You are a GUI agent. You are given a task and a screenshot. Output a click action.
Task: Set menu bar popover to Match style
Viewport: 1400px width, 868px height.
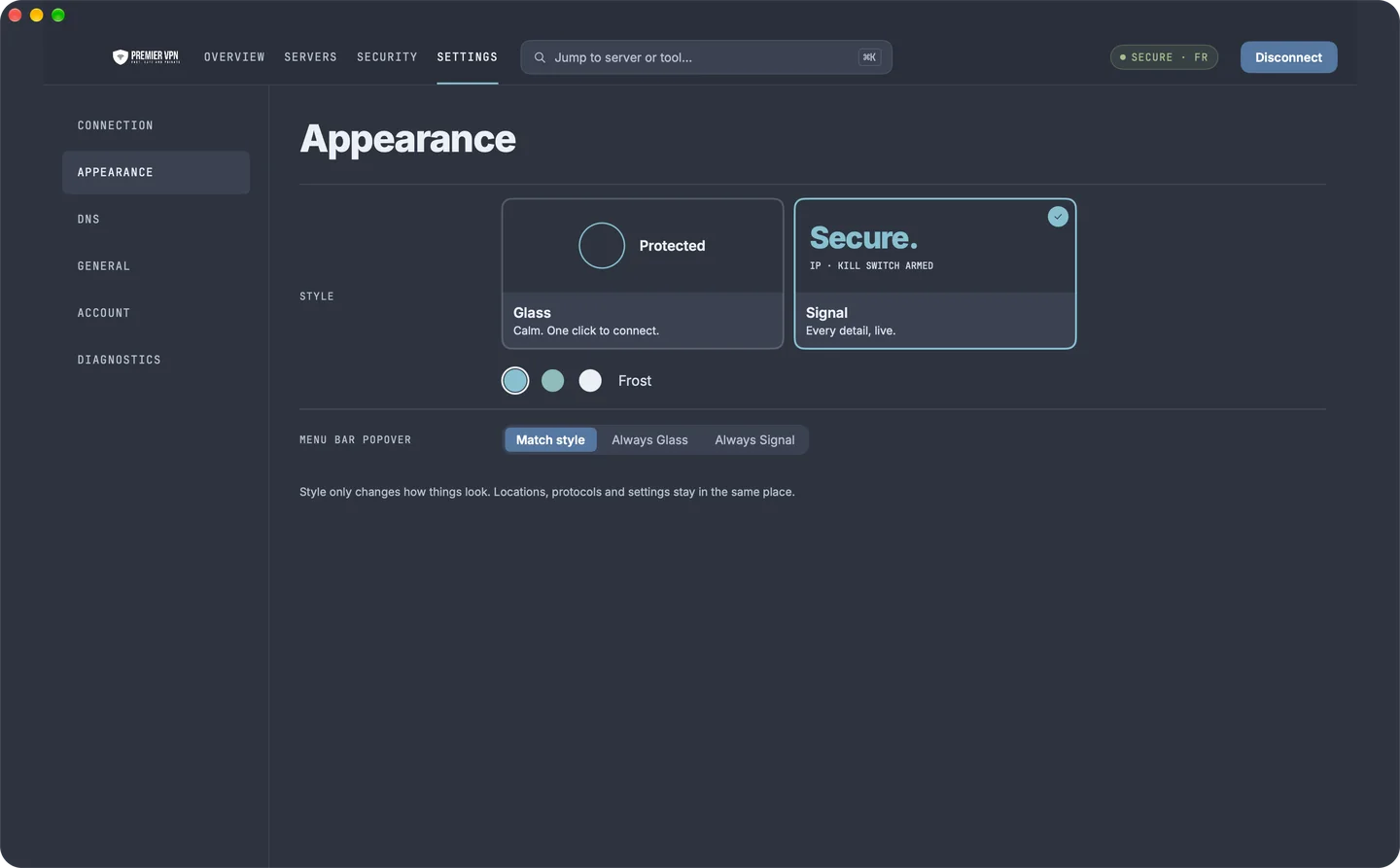550,439
